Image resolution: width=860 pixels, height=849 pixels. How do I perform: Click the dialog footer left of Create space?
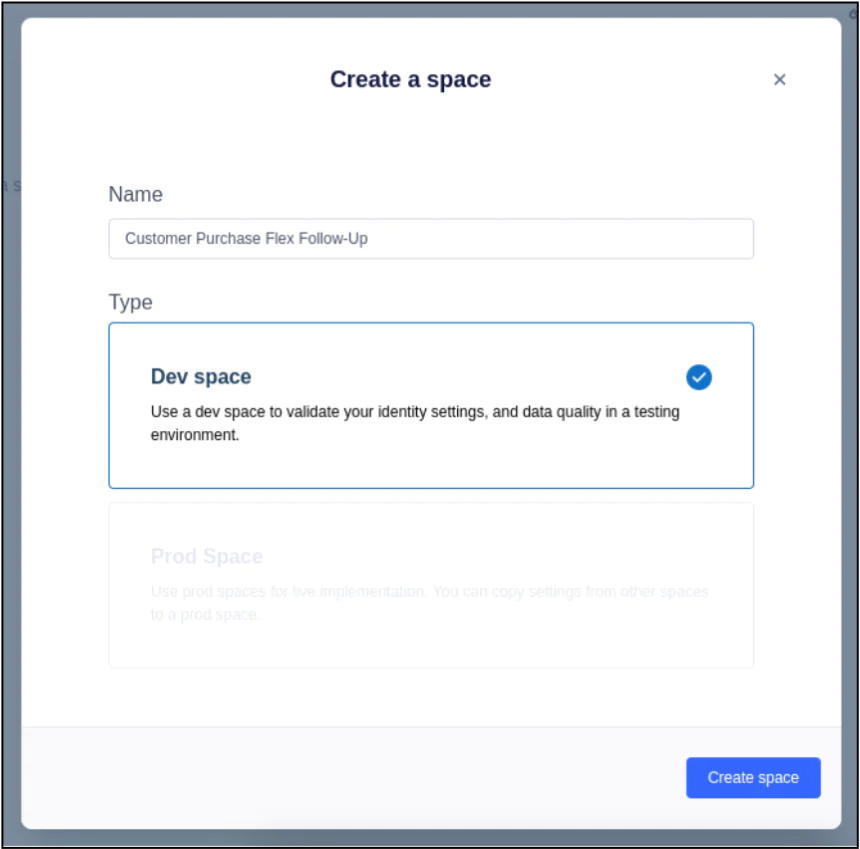350,777
